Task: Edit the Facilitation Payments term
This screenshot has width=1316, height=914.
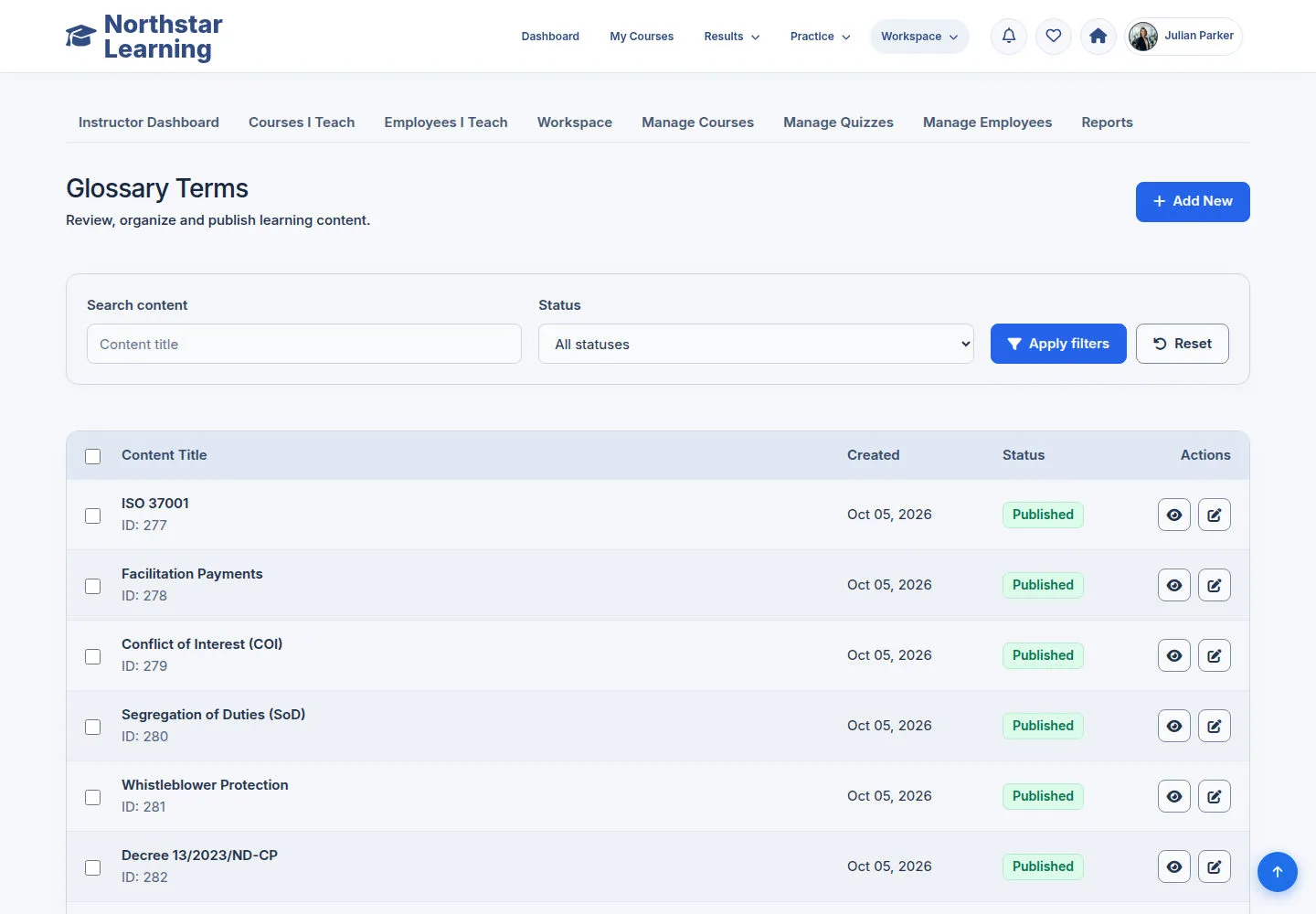Action: [1215, 585]
